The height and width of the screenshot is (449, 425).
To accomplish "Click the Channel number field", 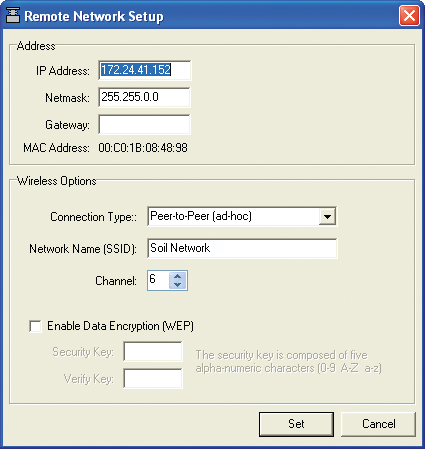I will pyautogui.click(x=158, y=280).
